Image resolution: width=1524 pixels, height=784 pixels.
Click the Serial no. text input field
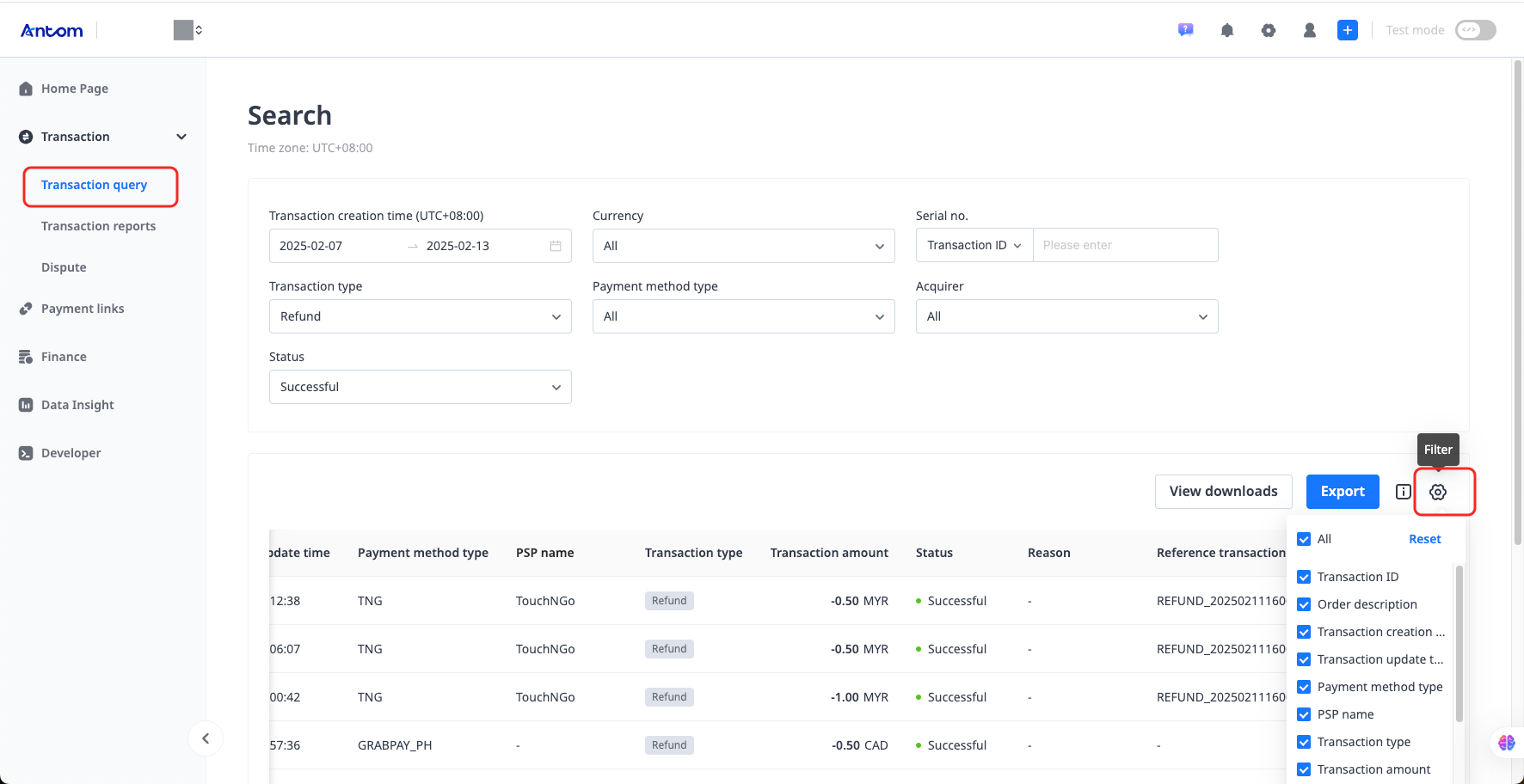[x=1125, y=245]
